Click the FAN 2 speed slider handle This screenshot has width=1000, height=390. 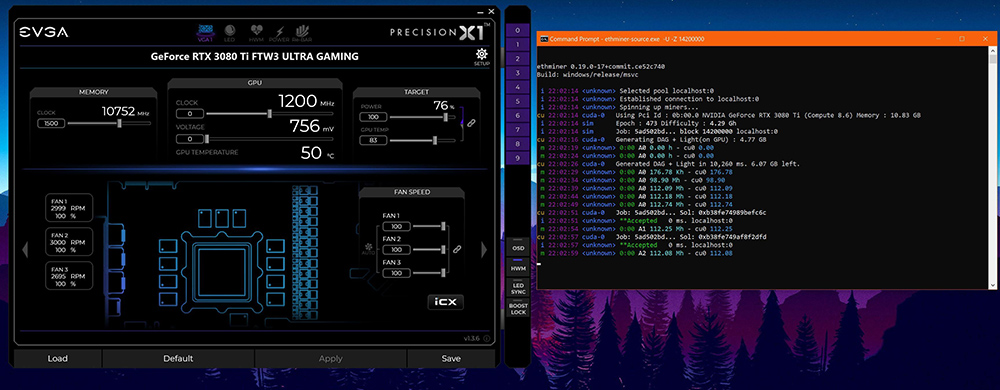tap(443, 249)
